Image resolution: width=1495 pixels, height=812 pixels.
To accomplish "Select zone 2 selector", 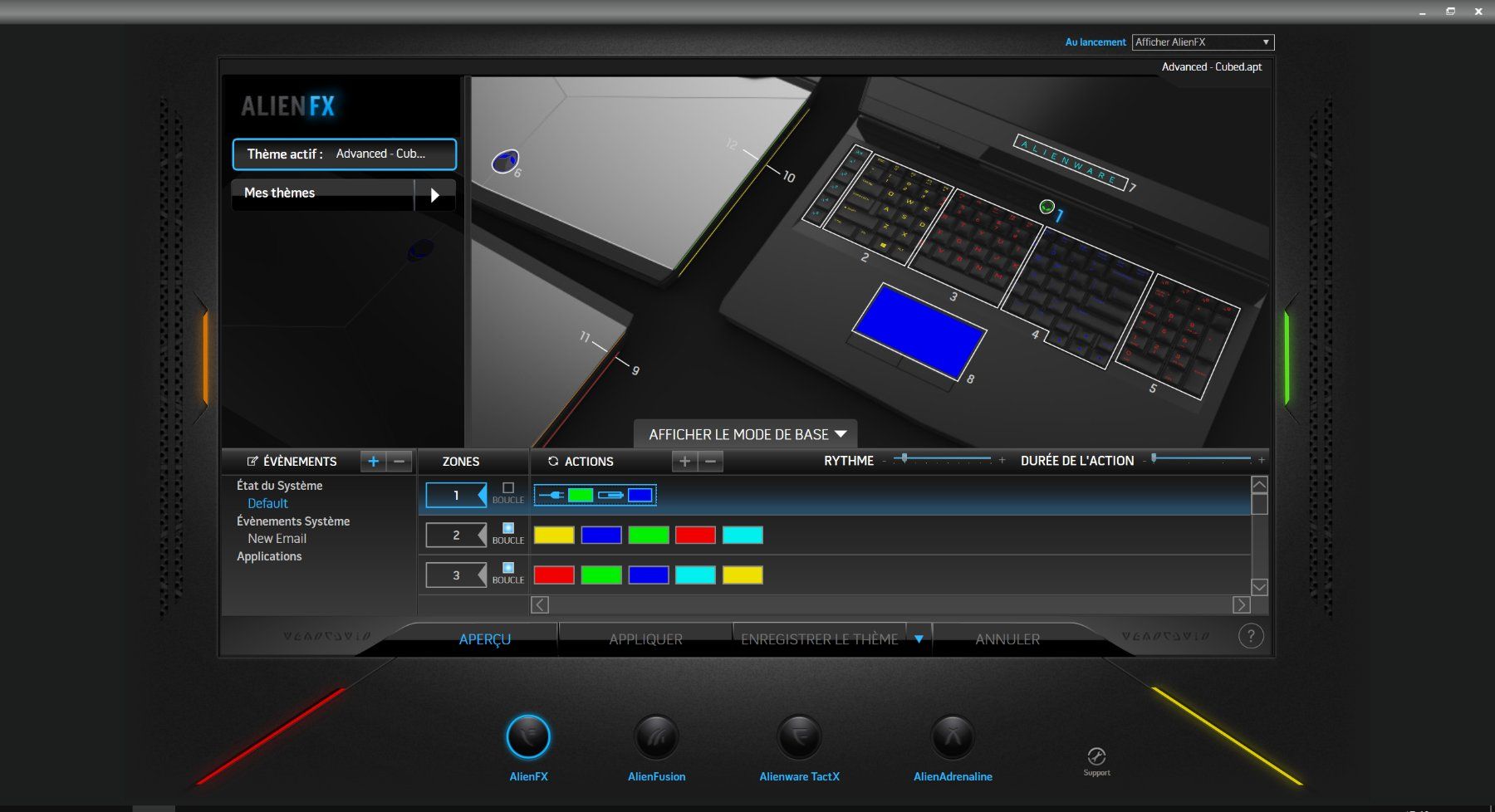I will (x=456, y=536).
